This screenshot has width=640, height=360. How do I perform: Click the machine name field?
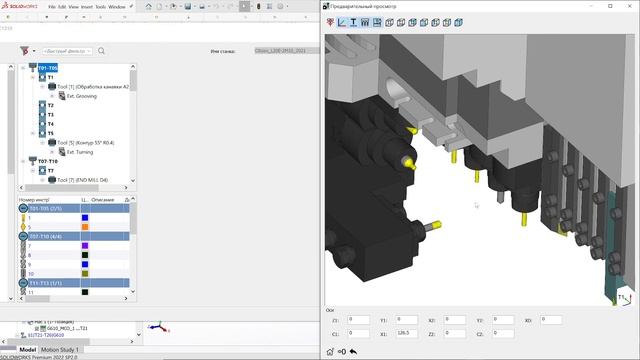(x=286, y=51)
